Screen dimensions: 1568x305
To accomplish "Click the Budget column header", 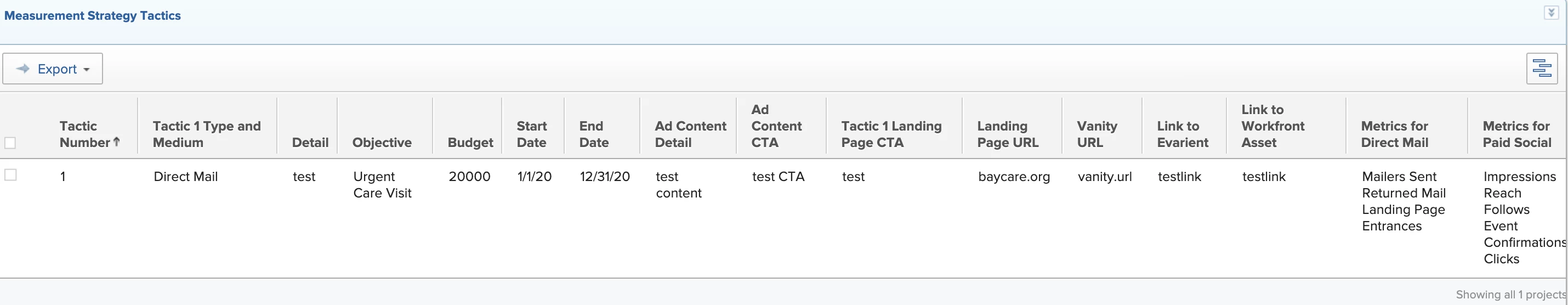I will [470, 143].
